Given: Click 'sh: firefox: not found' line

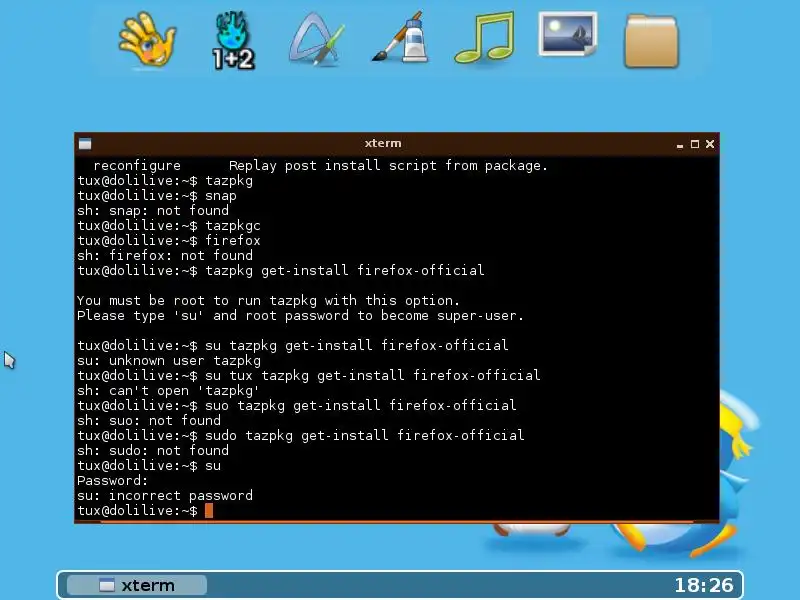Looking at the screenshot, I should tap(165, 255).
